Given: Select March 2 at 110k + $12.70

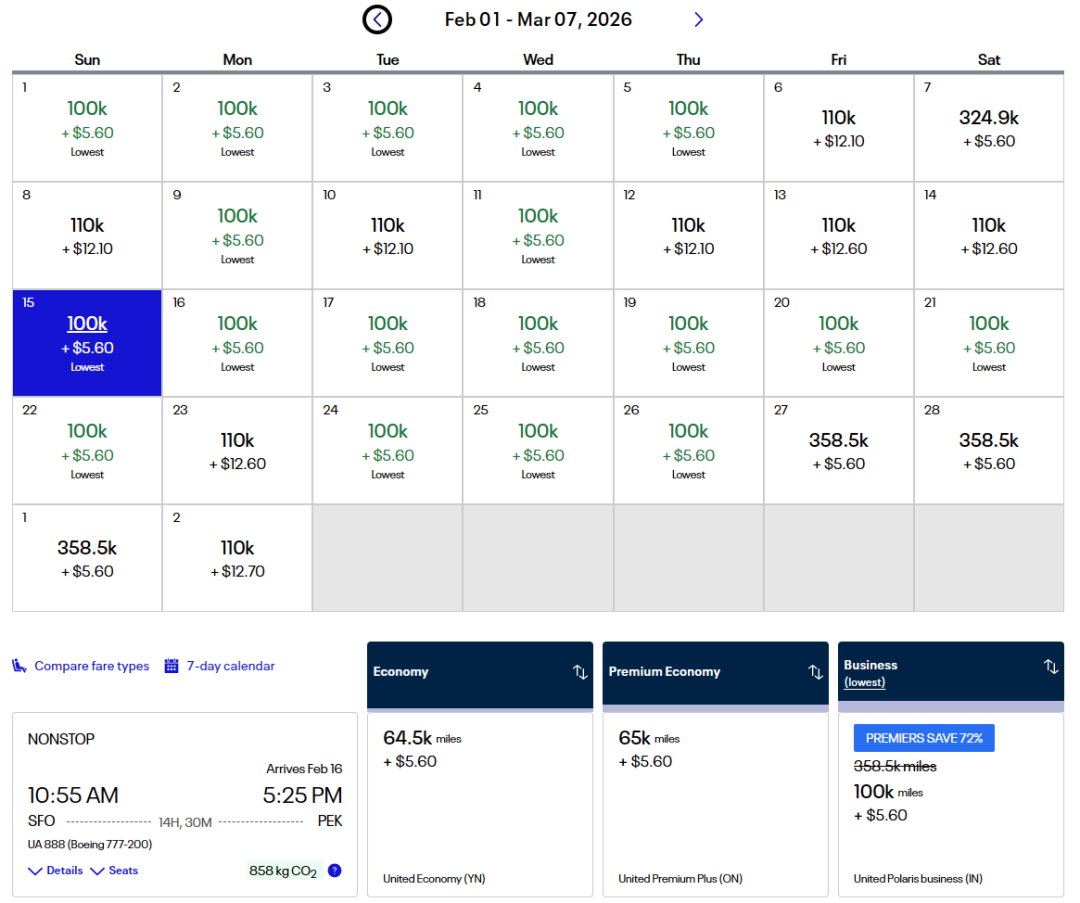Looking at the screenshot, I should click(x=237, y=558).
